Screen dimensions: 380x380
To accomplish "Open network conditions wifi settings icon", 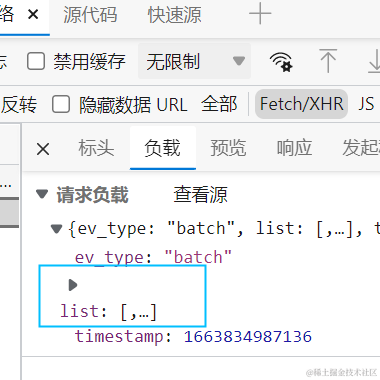I will 281,62.
